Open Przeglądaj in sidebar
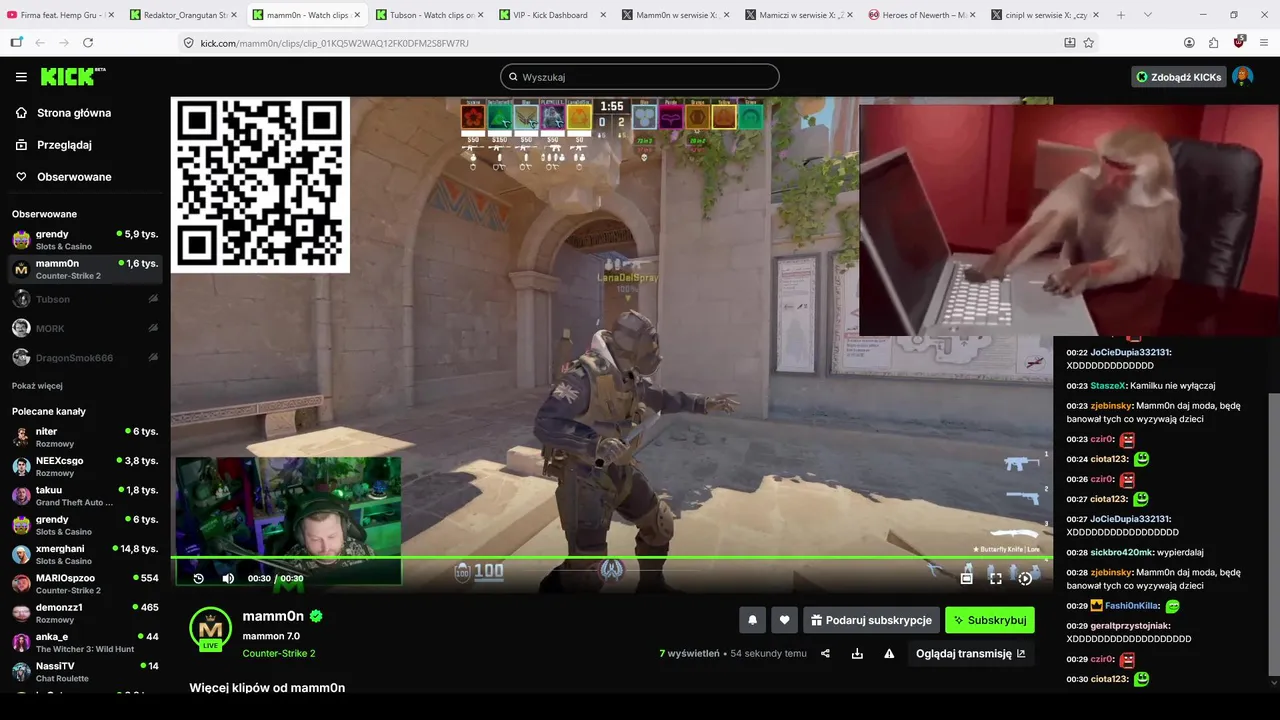 (64, 145)
